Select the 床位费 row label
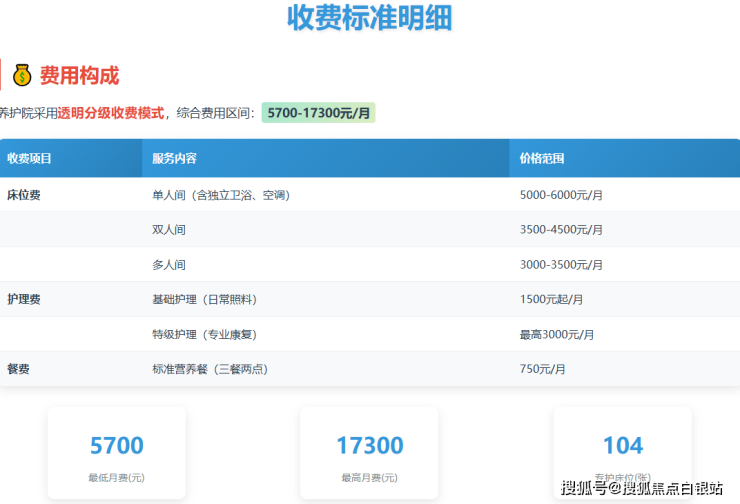This screenshot has height=504, width=740. click(24, 194)
